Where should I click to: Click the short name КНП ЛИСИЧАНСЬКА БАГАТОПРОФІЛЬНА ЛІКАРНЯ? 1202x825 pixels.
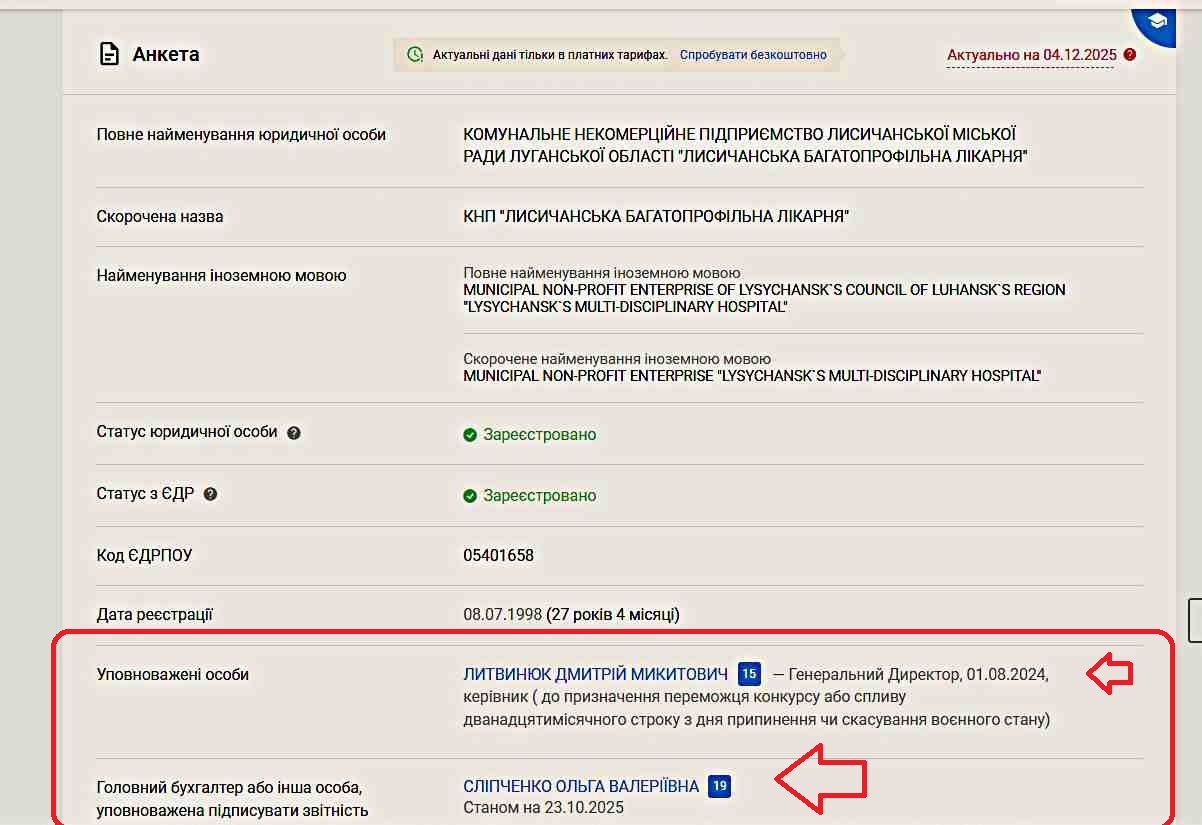[656, 216]
